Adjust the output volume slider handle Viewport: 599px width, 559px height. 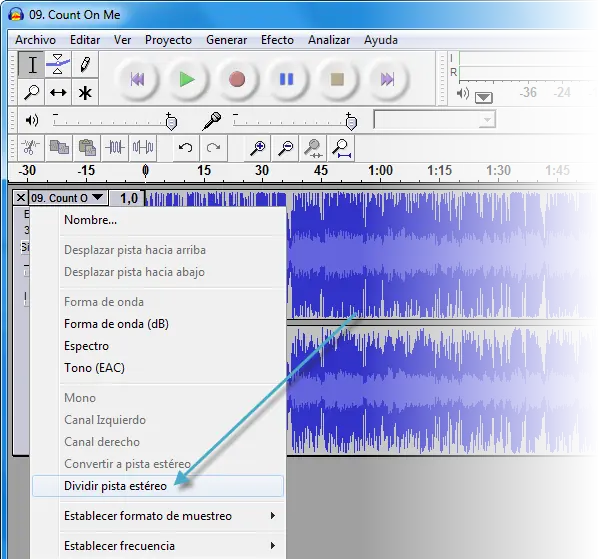point(171,122)
